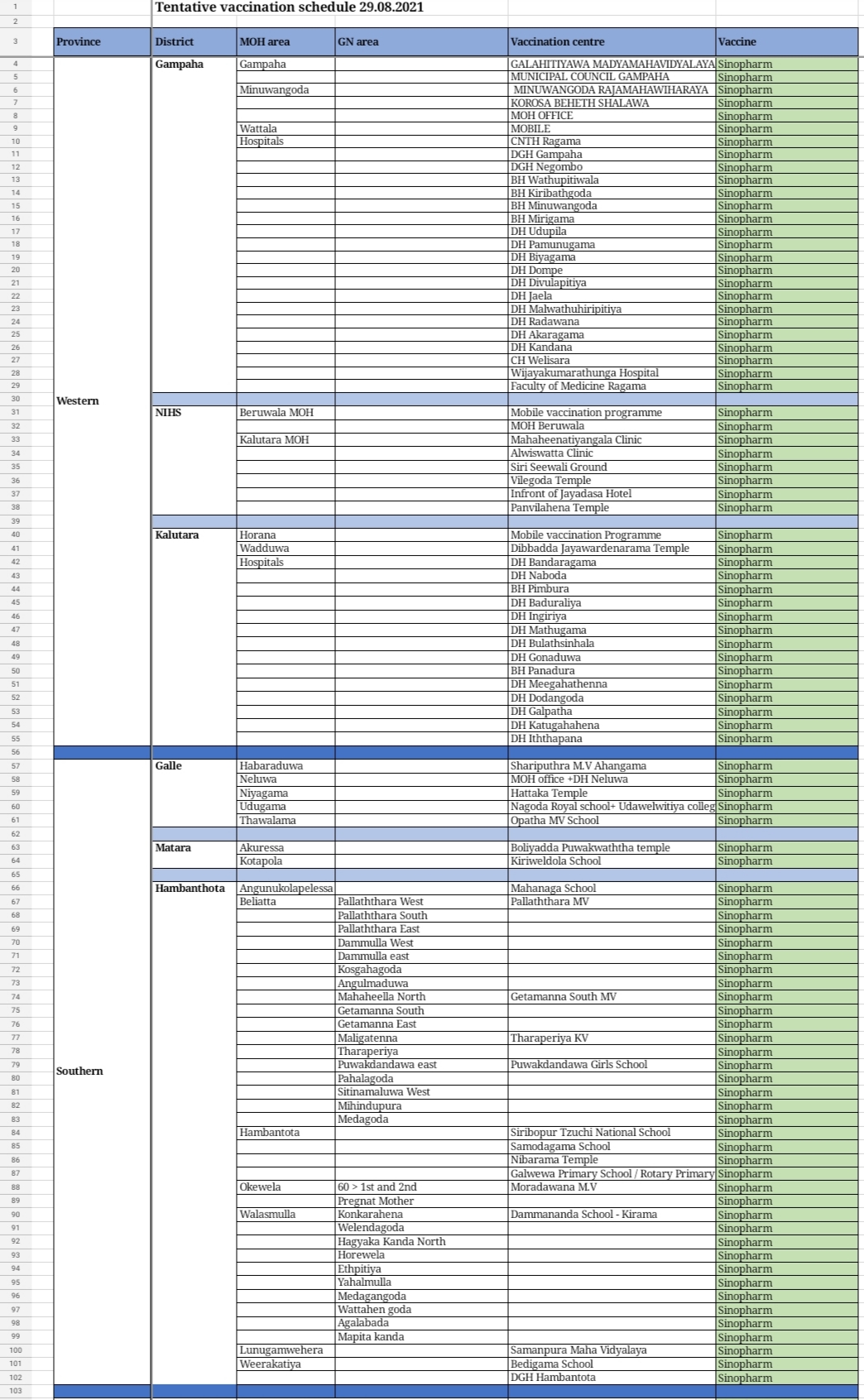Click the 'District' column header cell
864x1400 pixels.
[x=194, y=41]
